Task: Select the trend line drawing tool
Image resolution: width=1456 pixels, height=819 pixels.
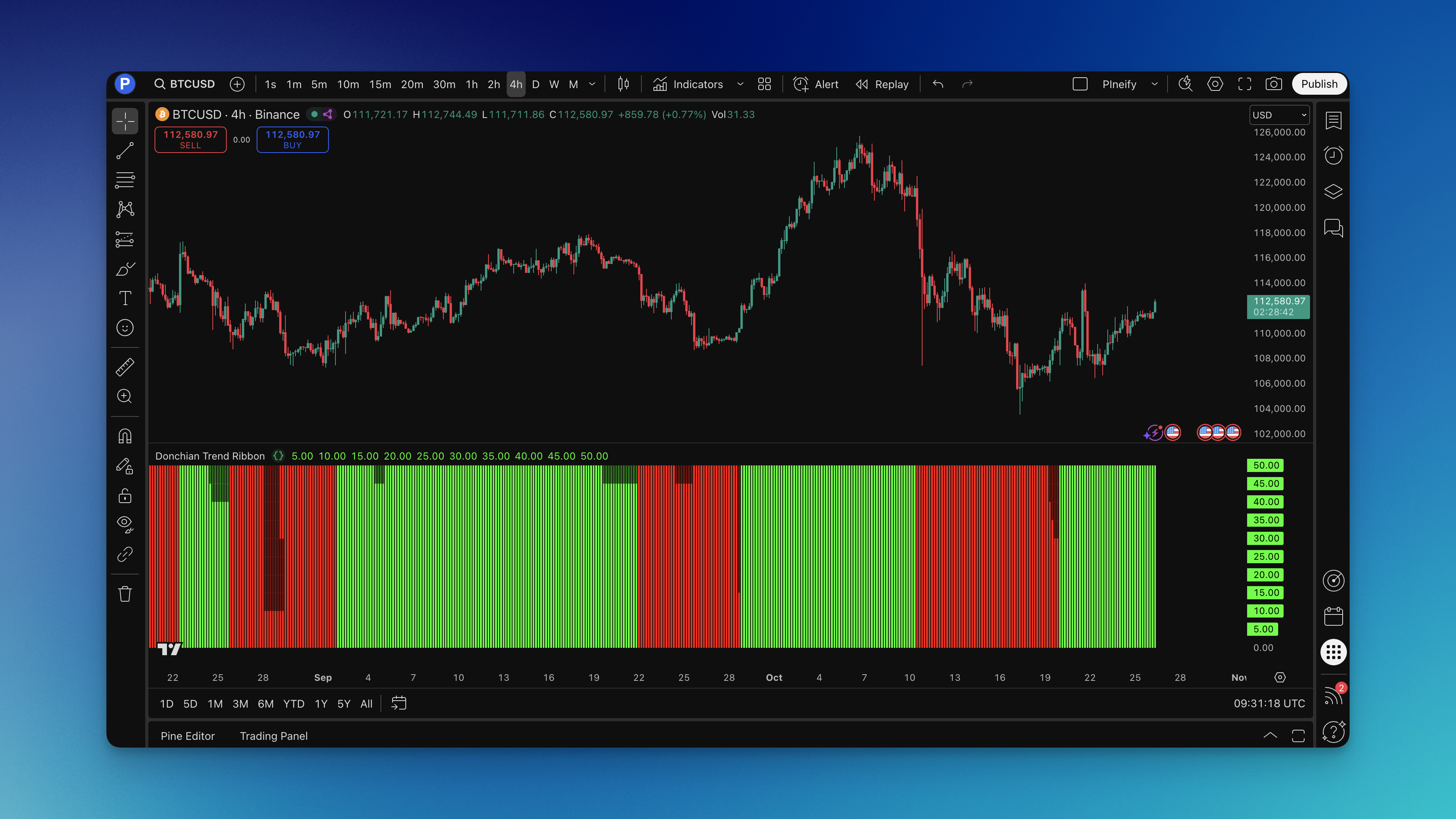Action: tap(125, 151)
